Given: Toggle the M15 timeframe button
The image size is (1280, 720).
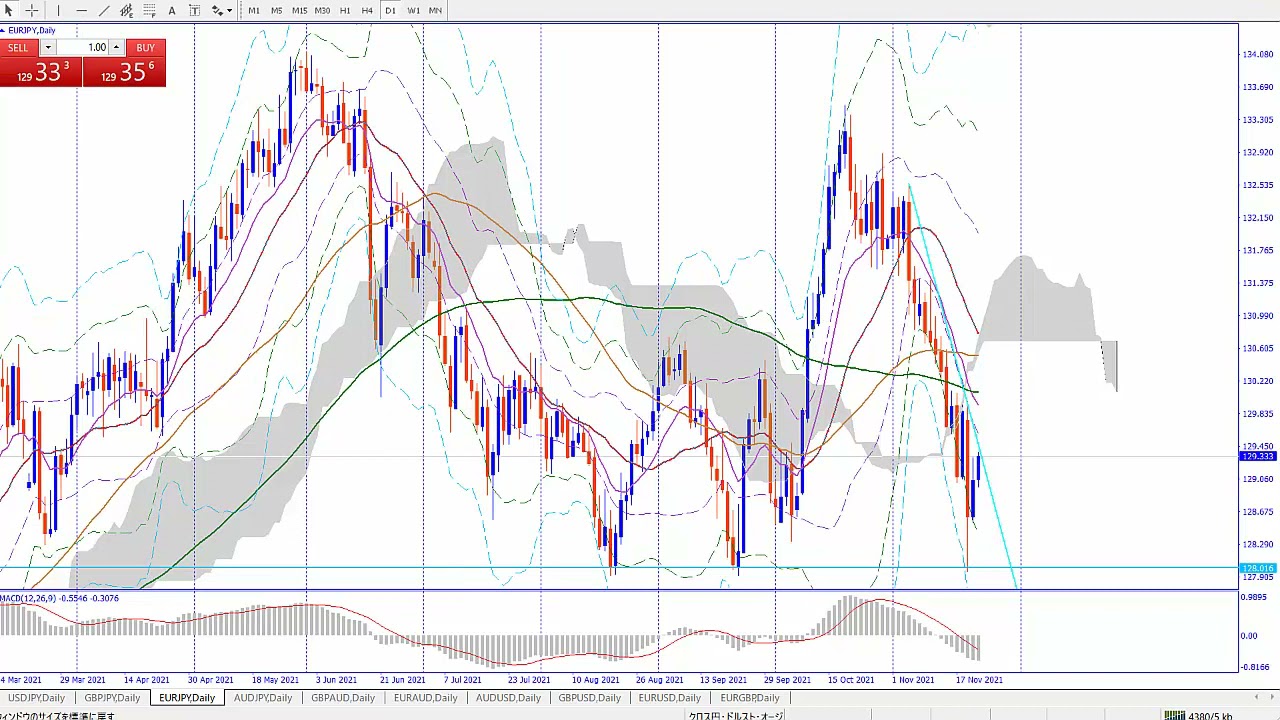Looking at the screenshot, I should point(299,10).
